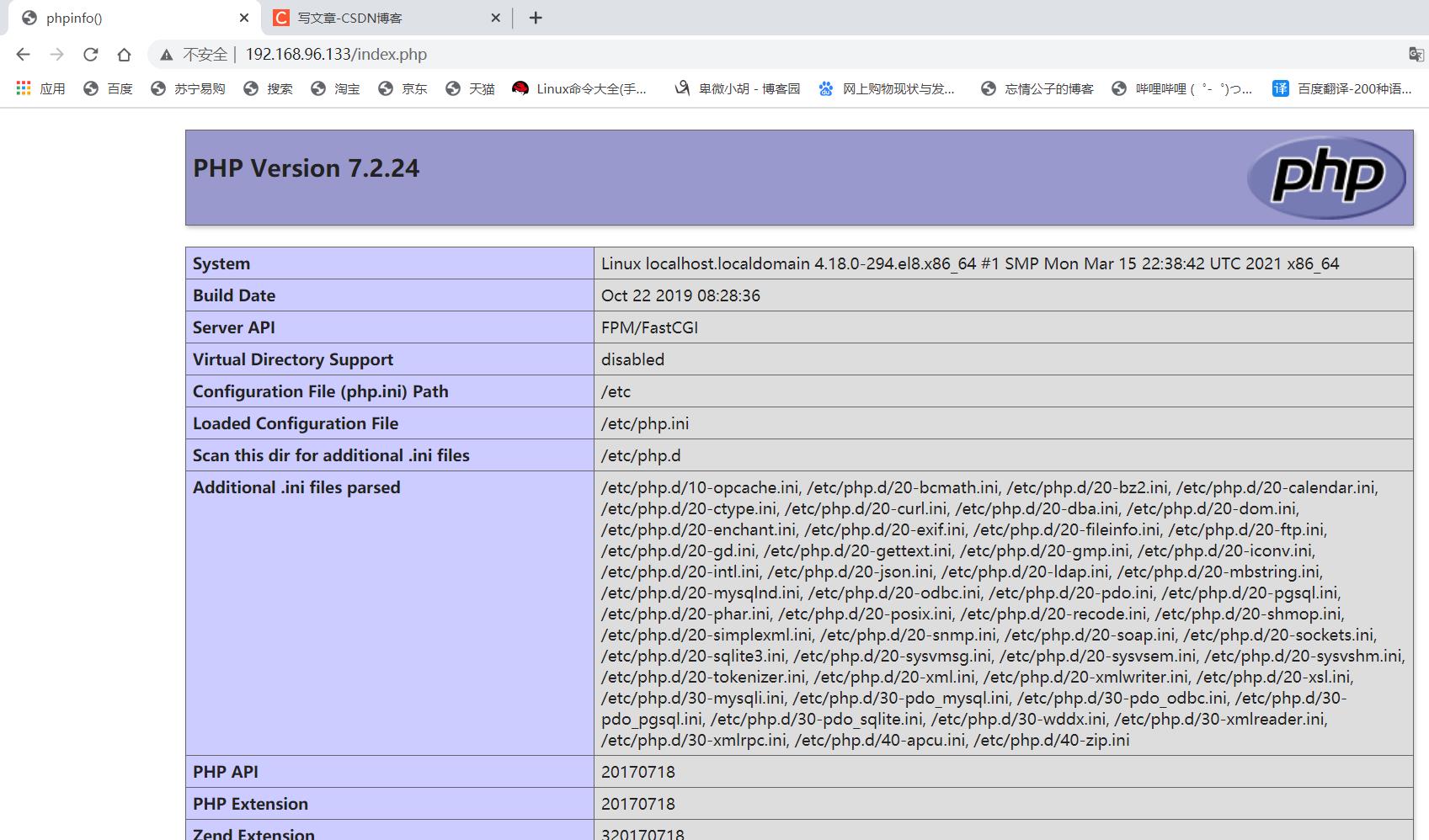Click the FPM/FastCGI value
Screen dimensions: 1429x840
coord(649,327)
